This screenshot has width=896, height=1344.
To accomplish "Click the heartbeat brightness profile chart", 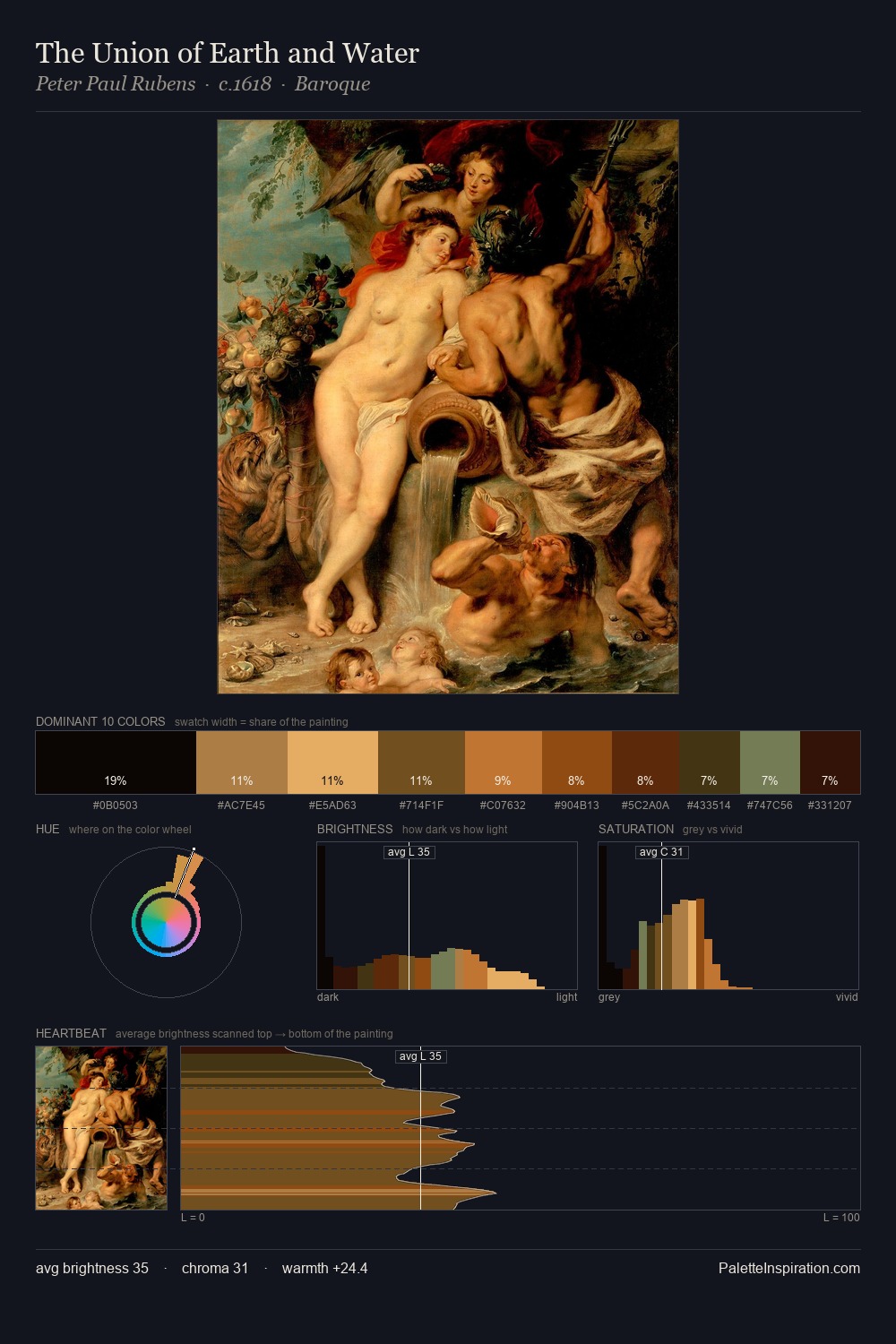I will (x=521, y=1128).
